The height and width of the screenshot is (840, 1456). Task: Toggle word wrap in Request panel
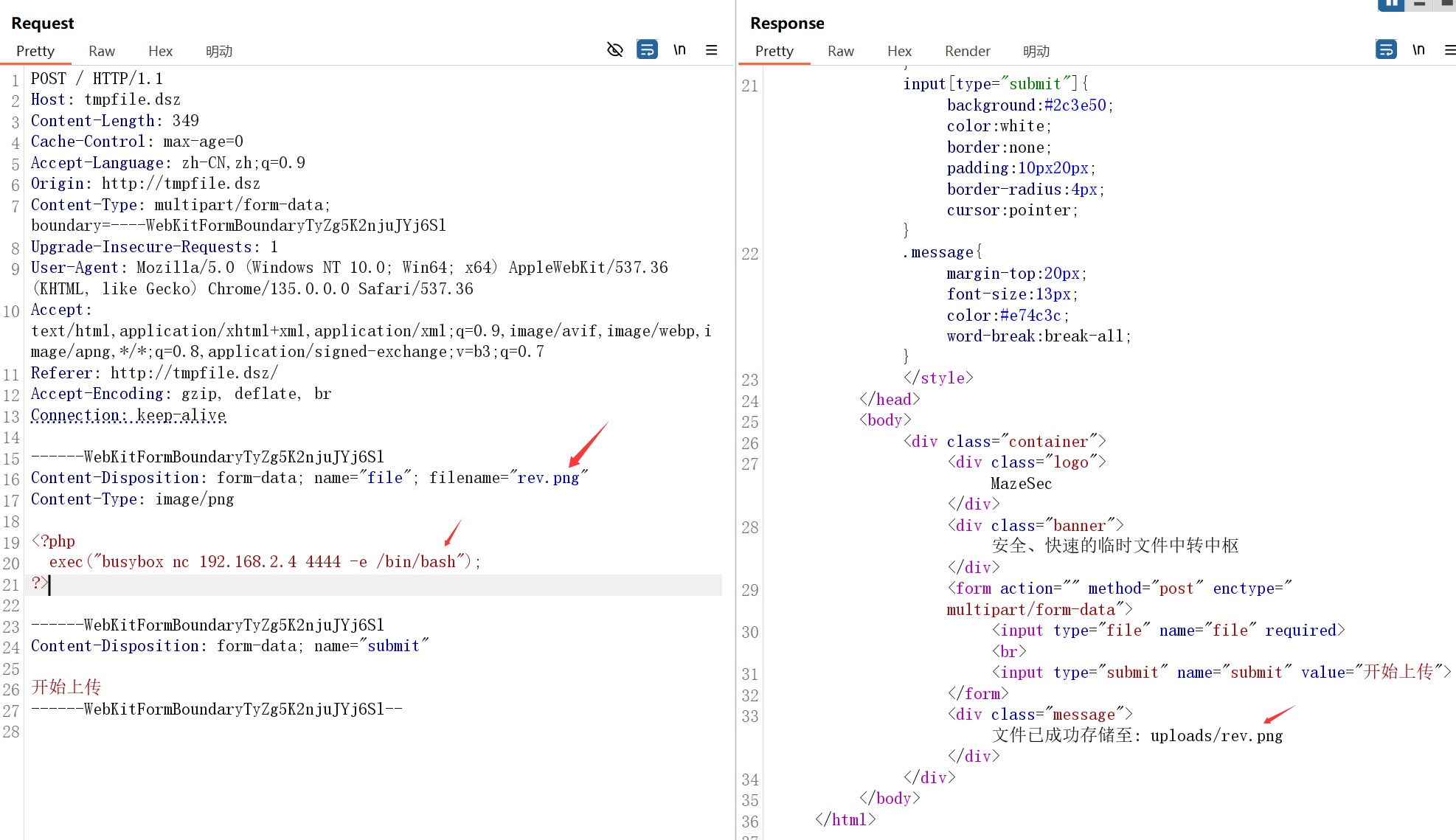click(x=647, y=50)
